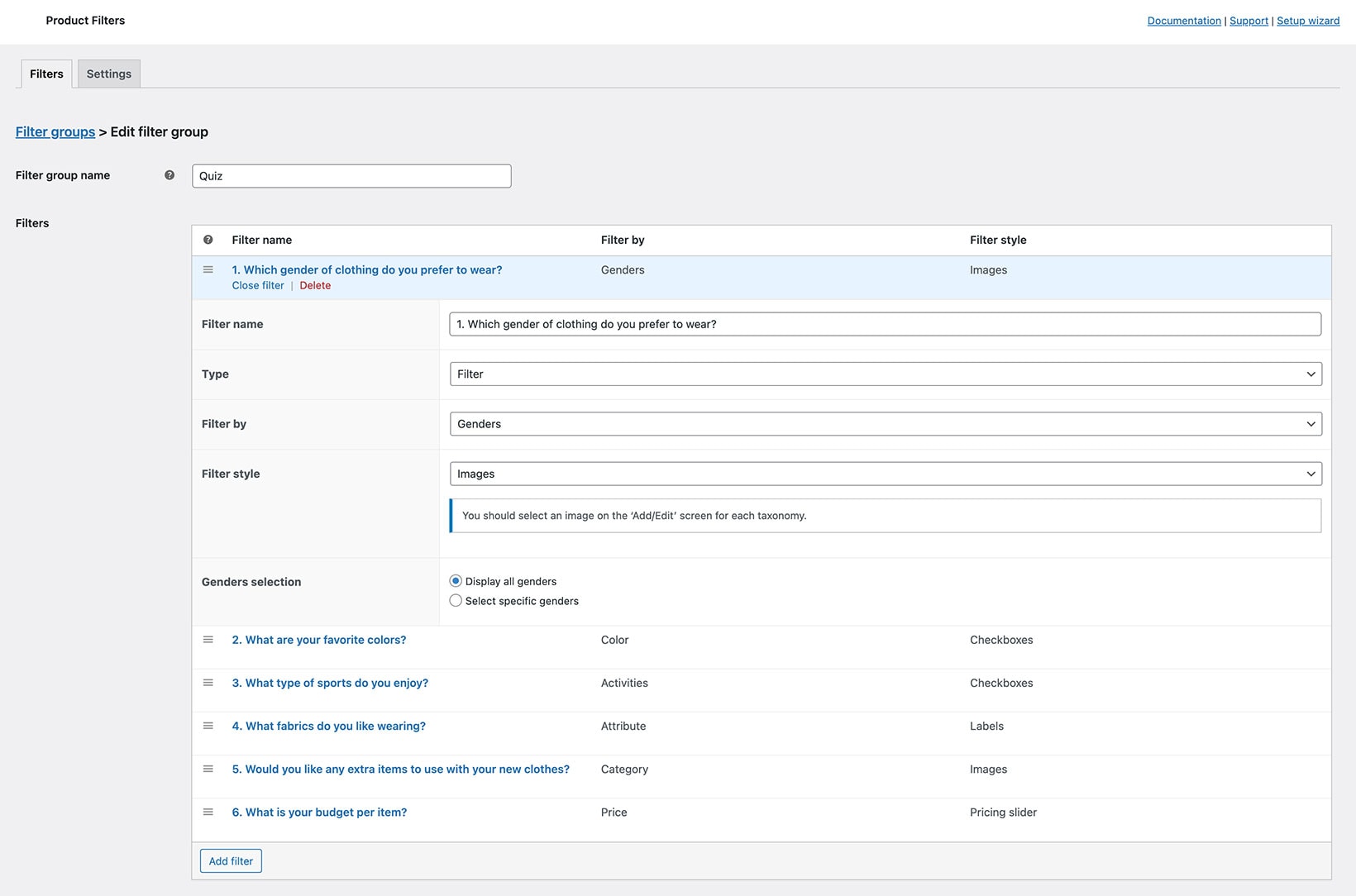
Task: Click drag handle next to fabrics question
Action: point(208,726)
